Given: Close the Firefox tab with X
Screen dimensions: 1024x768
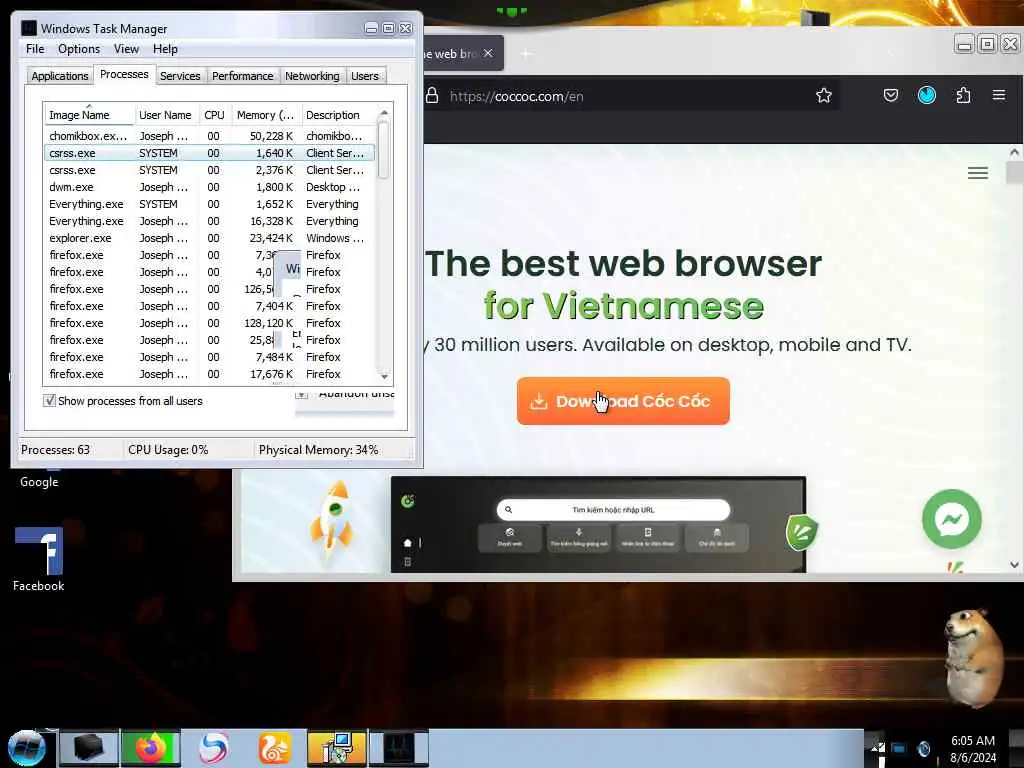Looking at the screenshot, I should point(488,54).
